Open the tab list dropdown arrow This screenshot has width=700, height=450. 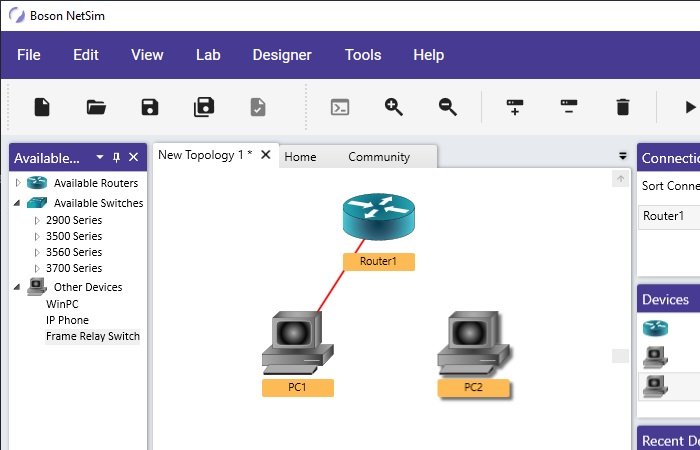pos(623,156)
